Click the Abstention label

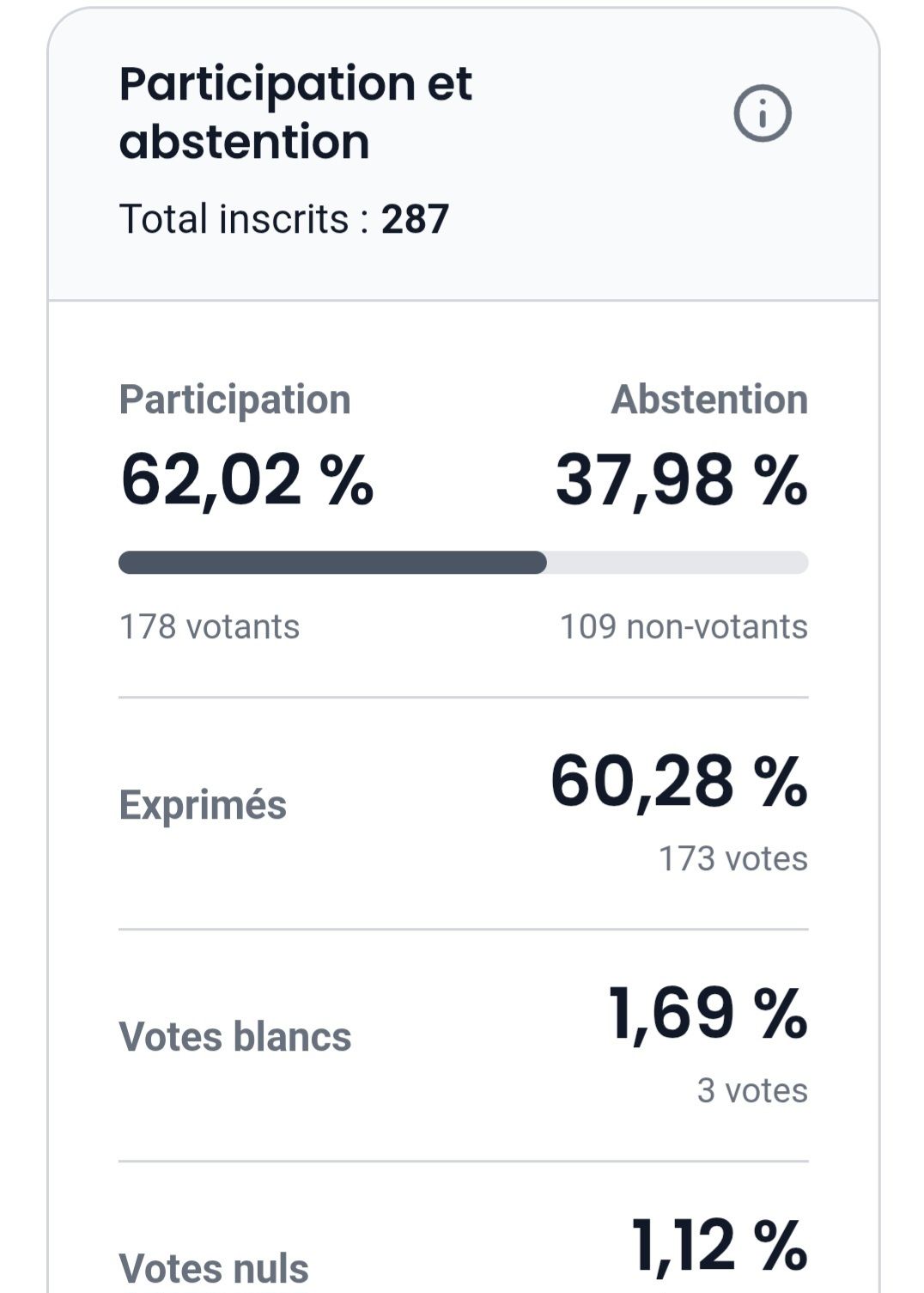709,399
